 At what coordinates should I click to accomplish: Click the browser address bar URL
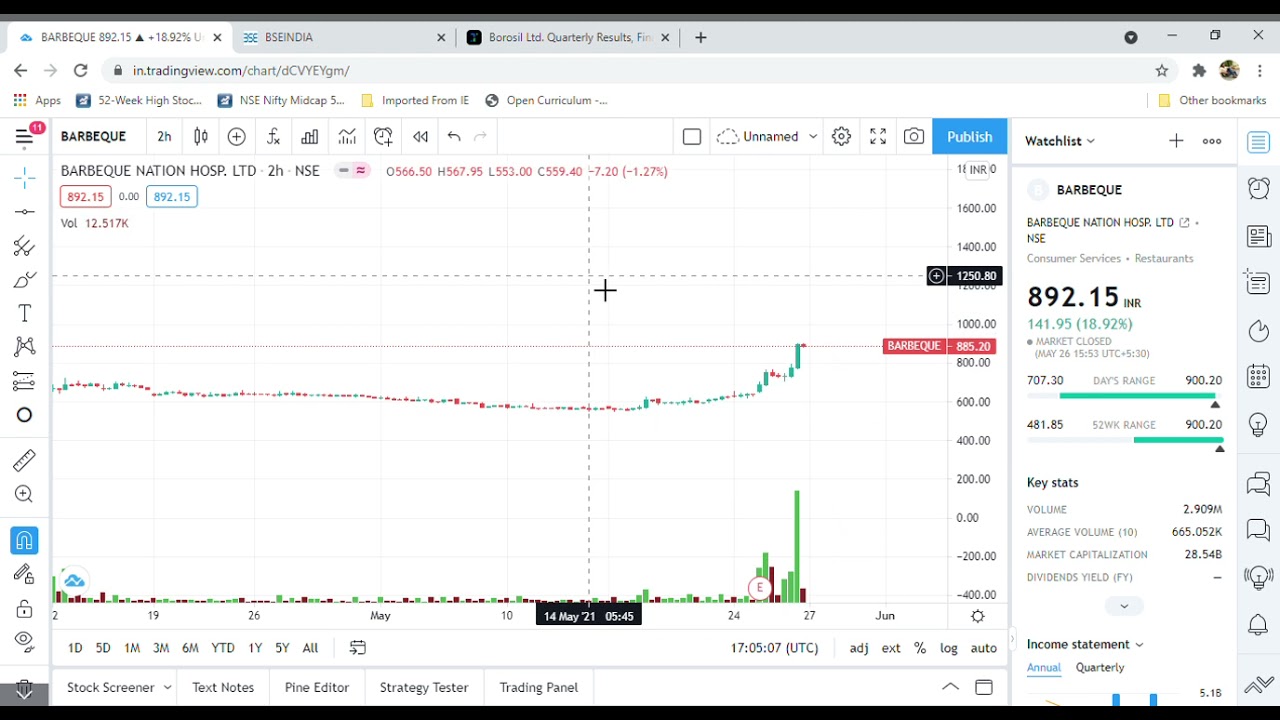[241, 71]
